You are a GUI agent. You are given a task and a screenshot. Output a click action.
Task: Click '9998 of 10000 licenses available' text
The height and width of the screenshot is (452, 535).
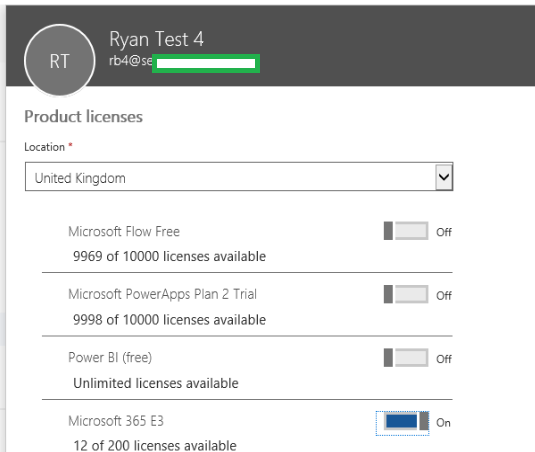pyautogui.click(x=170, y=320)
